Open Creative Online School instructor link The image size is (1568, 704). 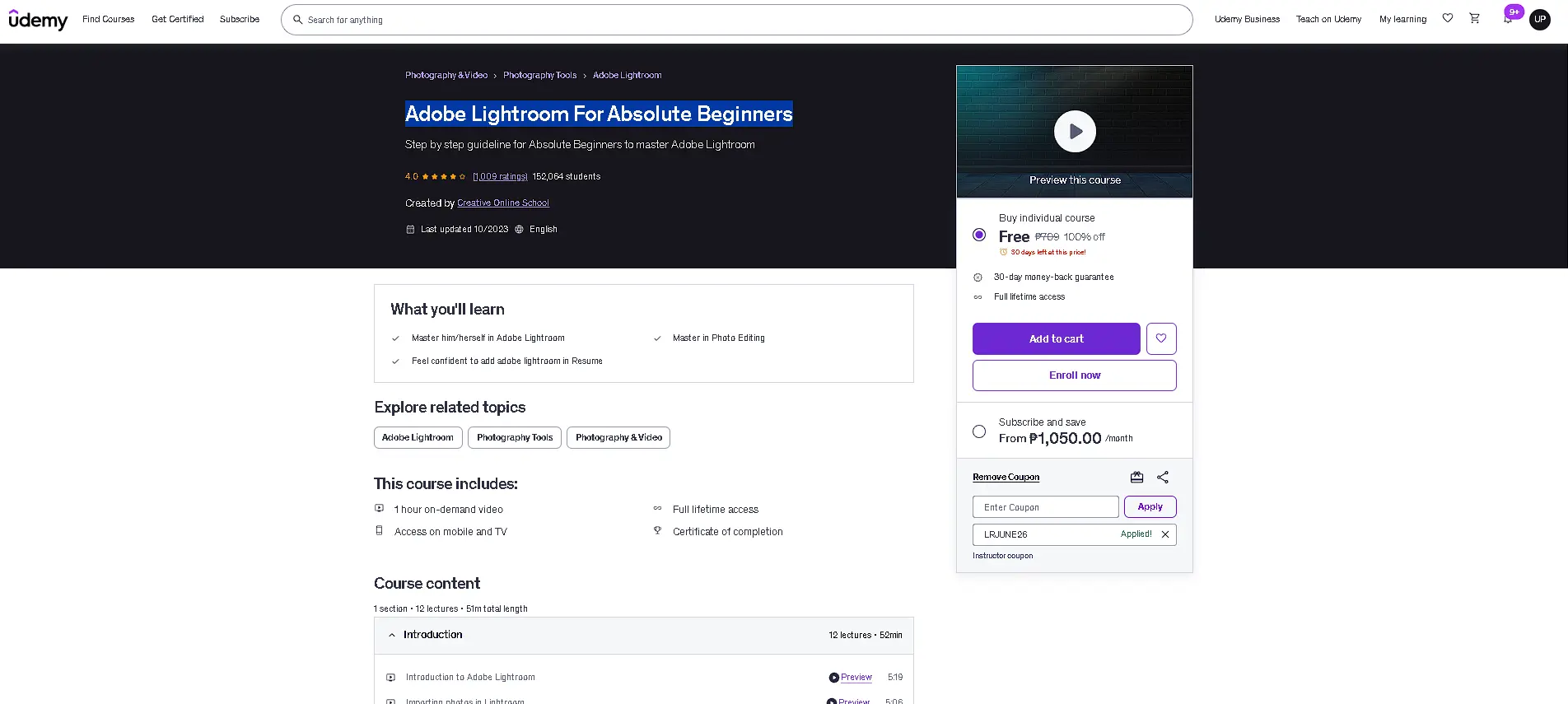503,203
